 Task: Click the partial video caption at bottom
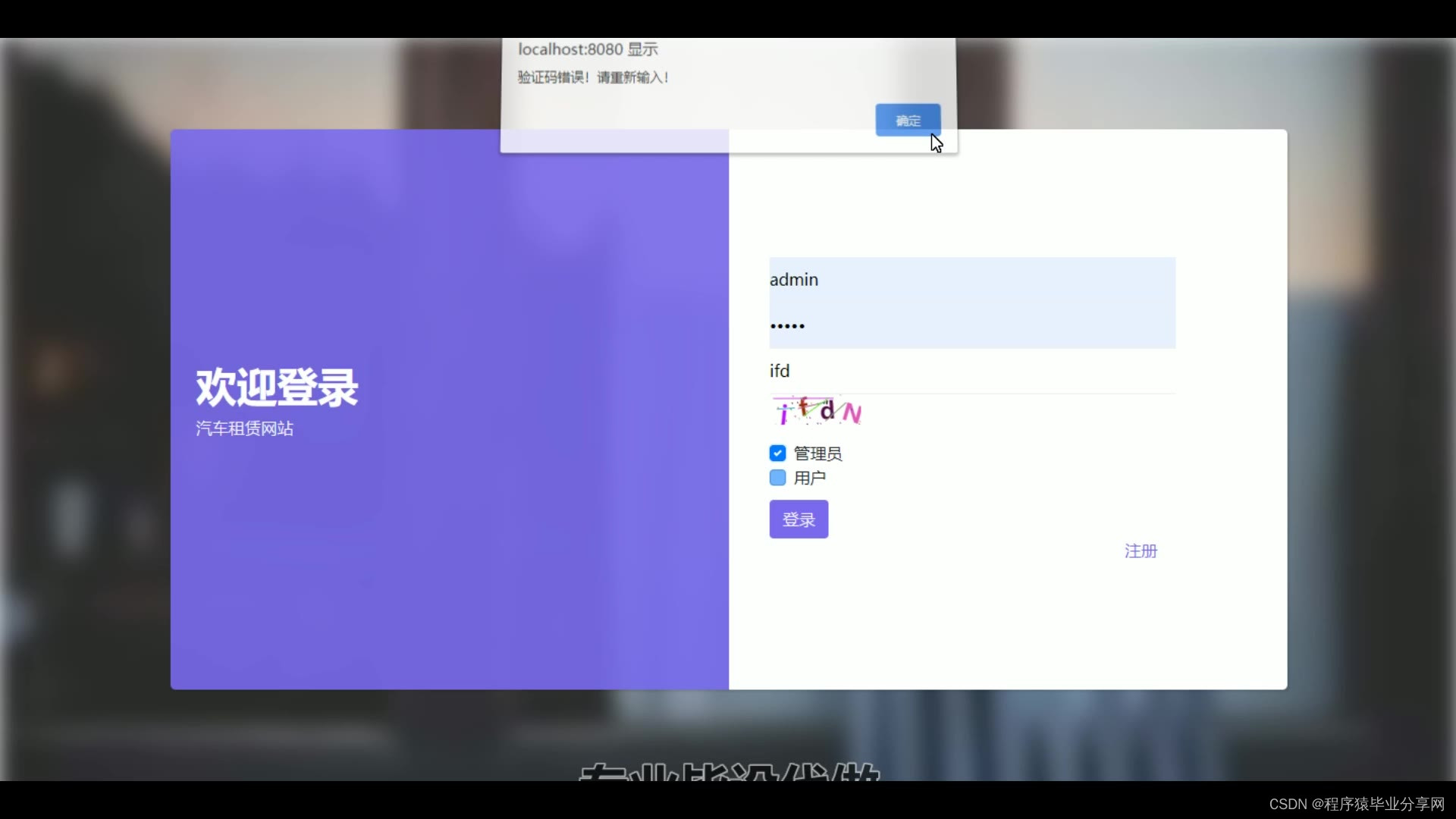728,772
